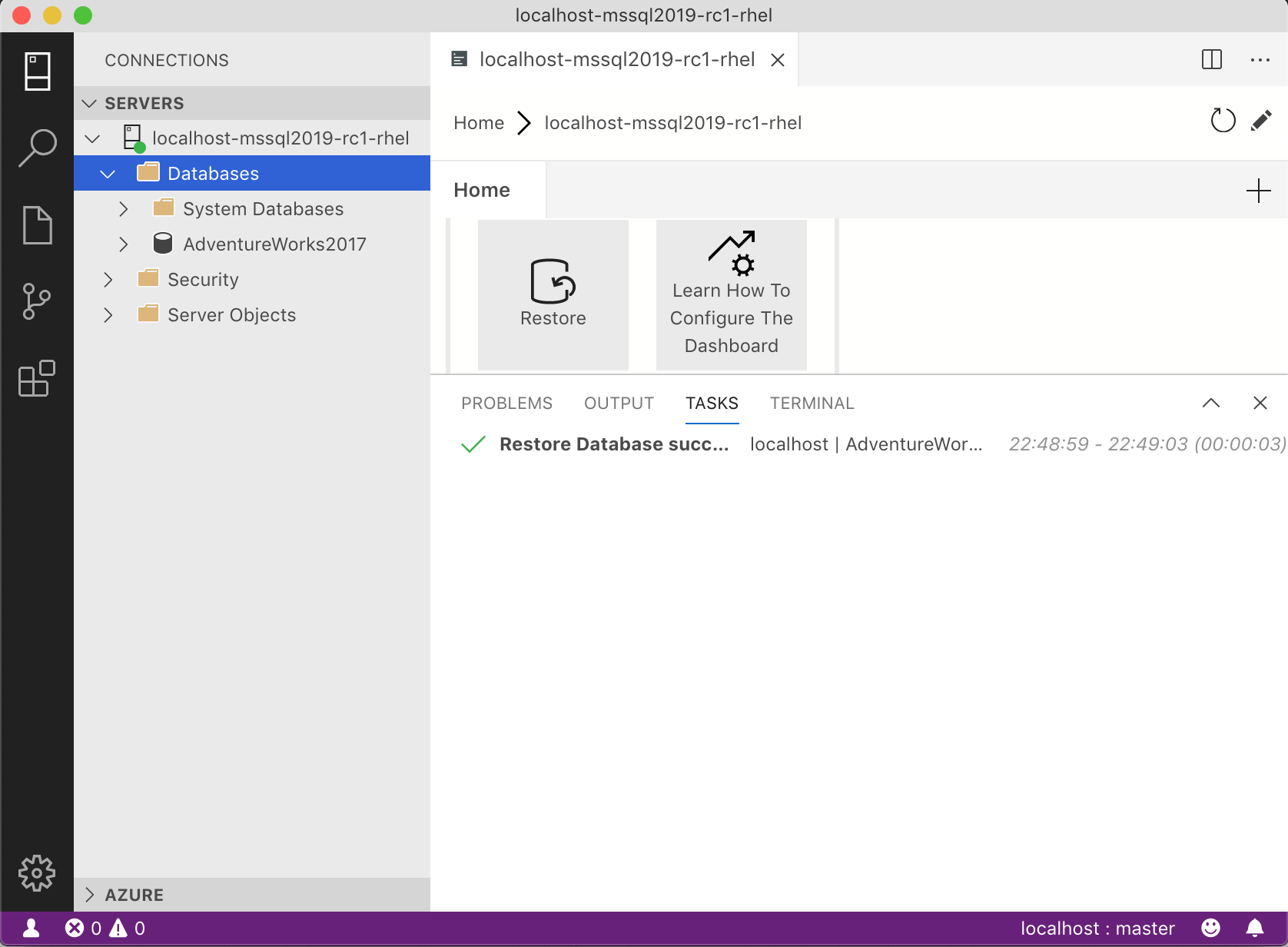Close the bottom panel
This screenshot has height=947, width=1288.
tap(1260, 403)
